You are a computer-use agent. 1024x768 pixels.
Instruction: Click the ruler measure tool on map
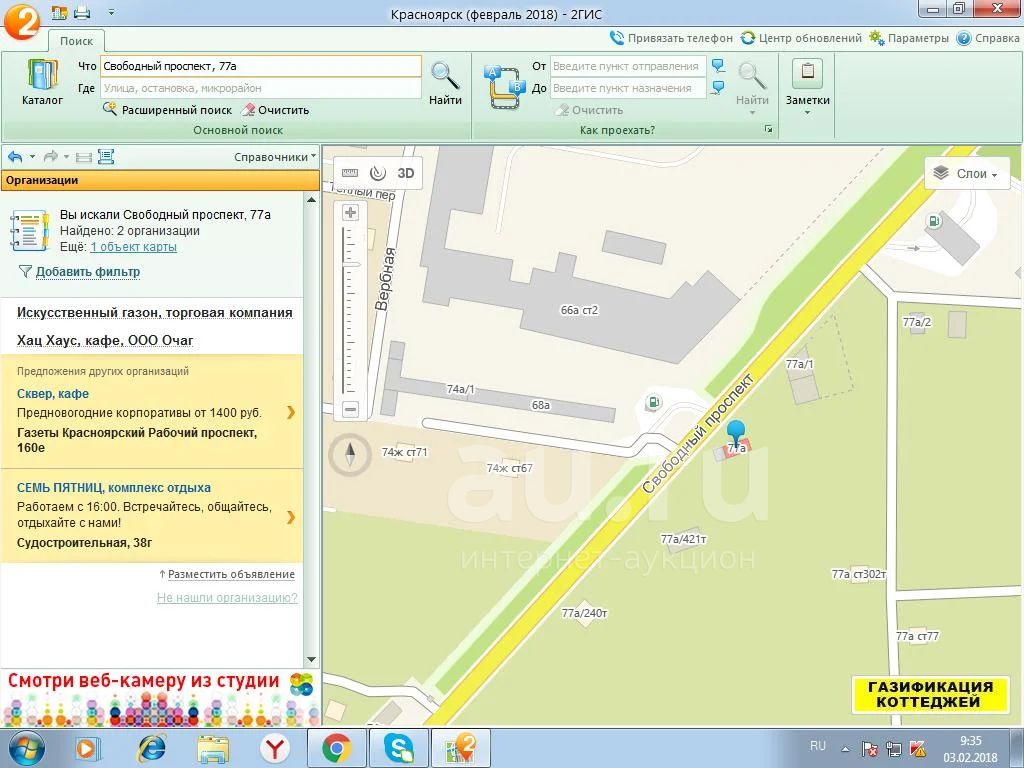point(350,173)
